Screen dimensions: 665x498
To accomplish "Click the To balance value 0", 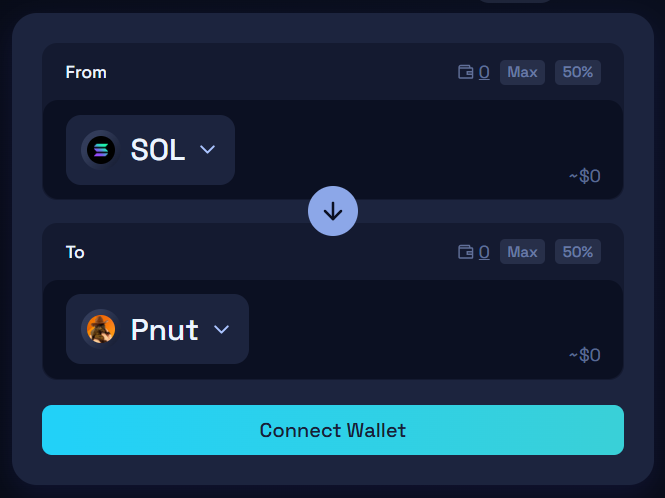I will (484, 252).
